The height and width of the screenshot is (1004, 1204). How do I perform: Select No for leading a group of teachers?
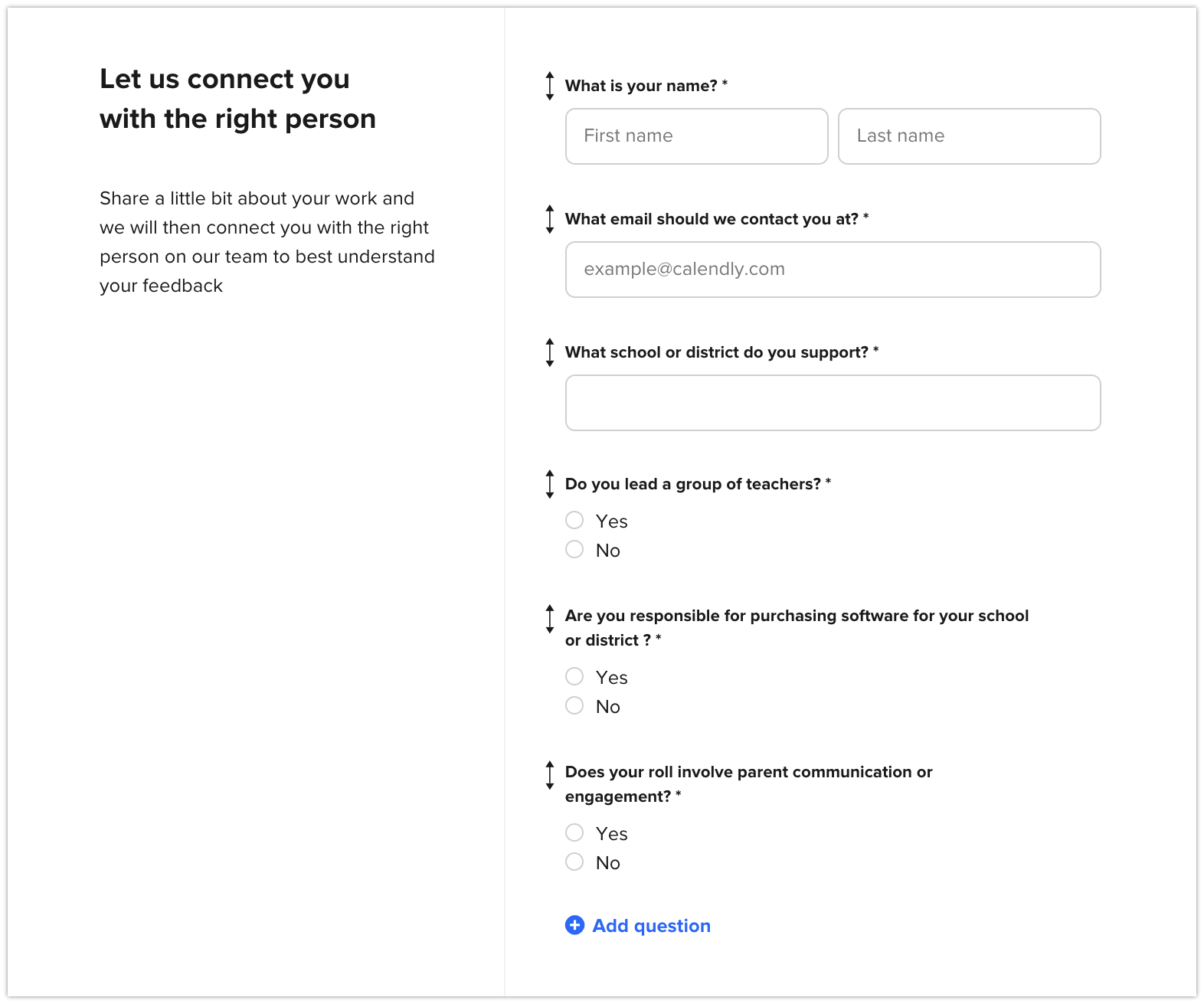click(574, 550)
